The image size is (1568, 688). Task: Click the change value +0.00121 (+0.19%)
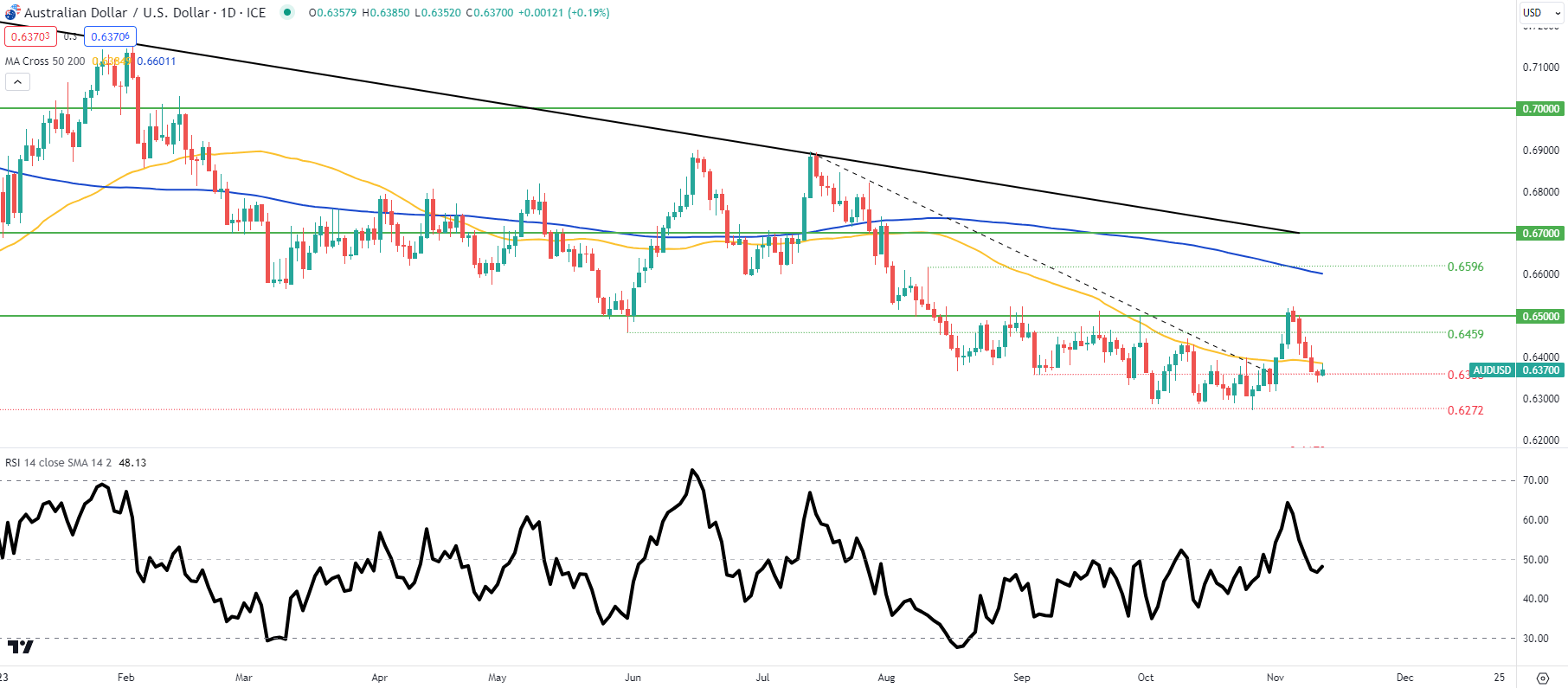564,13
